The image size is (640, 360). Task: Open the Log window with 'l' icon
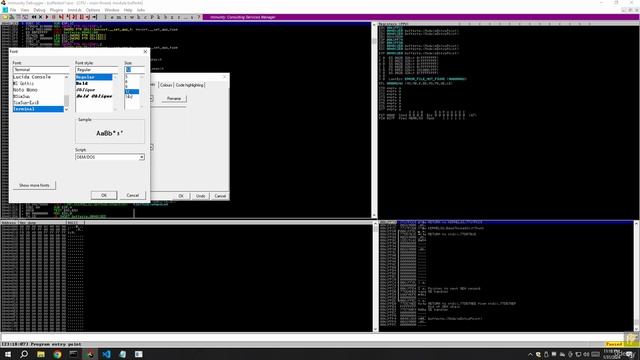(106, 17)
